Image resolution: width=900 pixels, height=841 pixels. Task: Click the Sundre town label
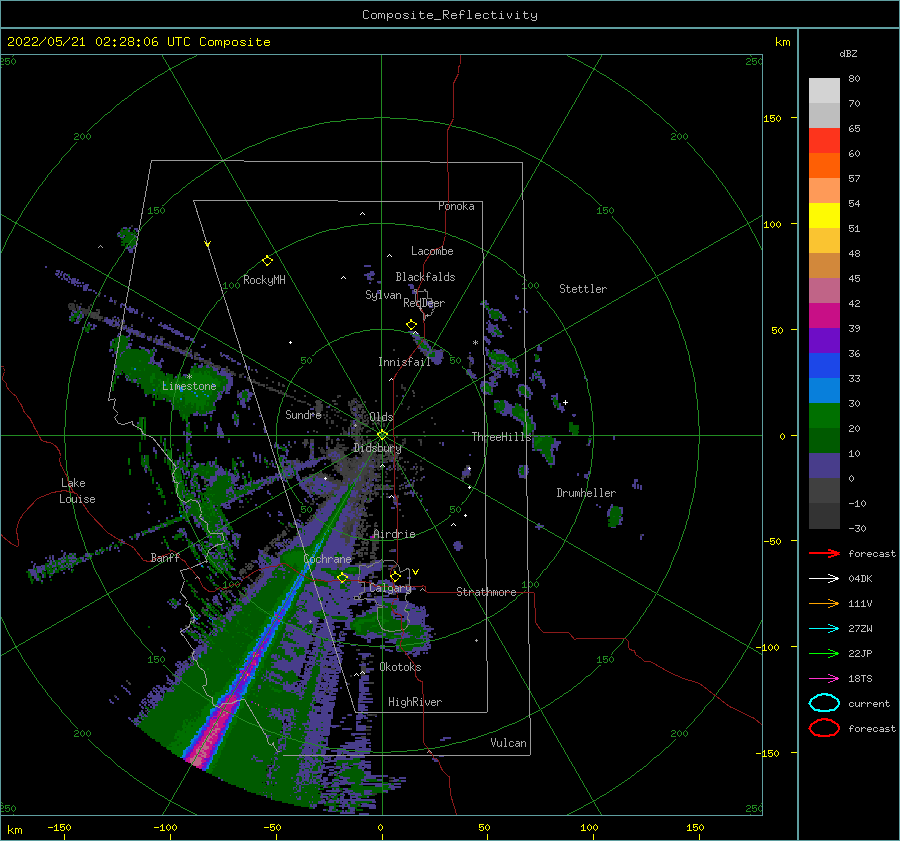(x=303, y=414)
